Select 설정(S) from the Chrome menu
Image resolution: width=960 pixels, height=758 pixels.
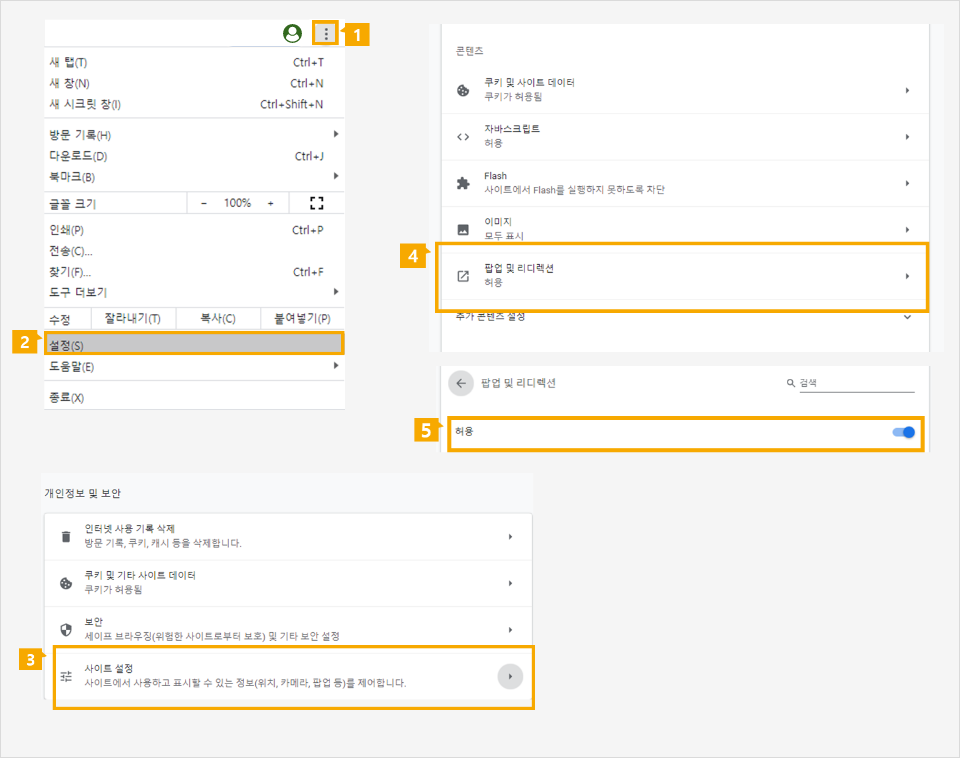click(x=195, y=345)
